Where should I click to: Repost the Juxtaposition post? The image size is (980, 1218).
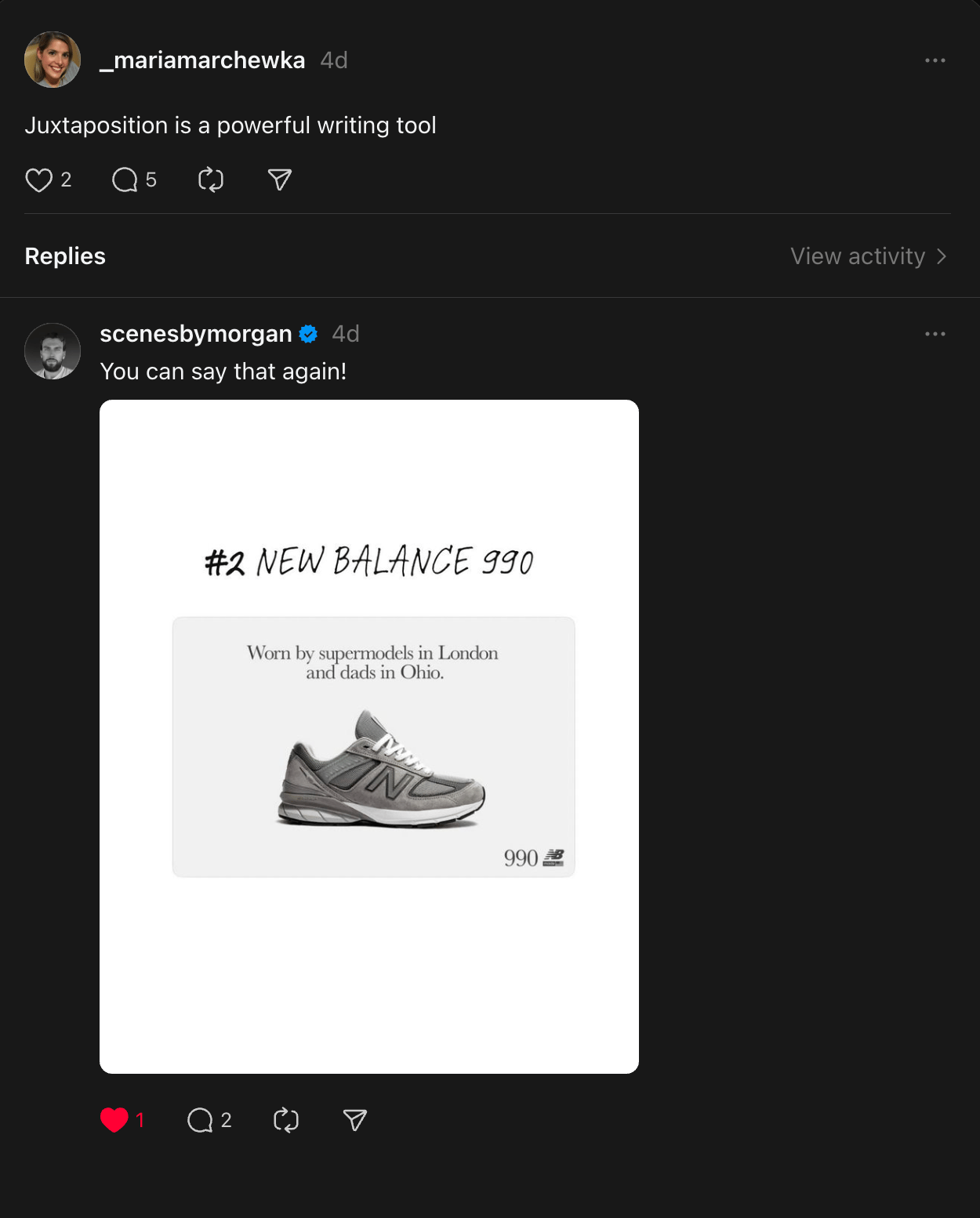coord(211,180)
